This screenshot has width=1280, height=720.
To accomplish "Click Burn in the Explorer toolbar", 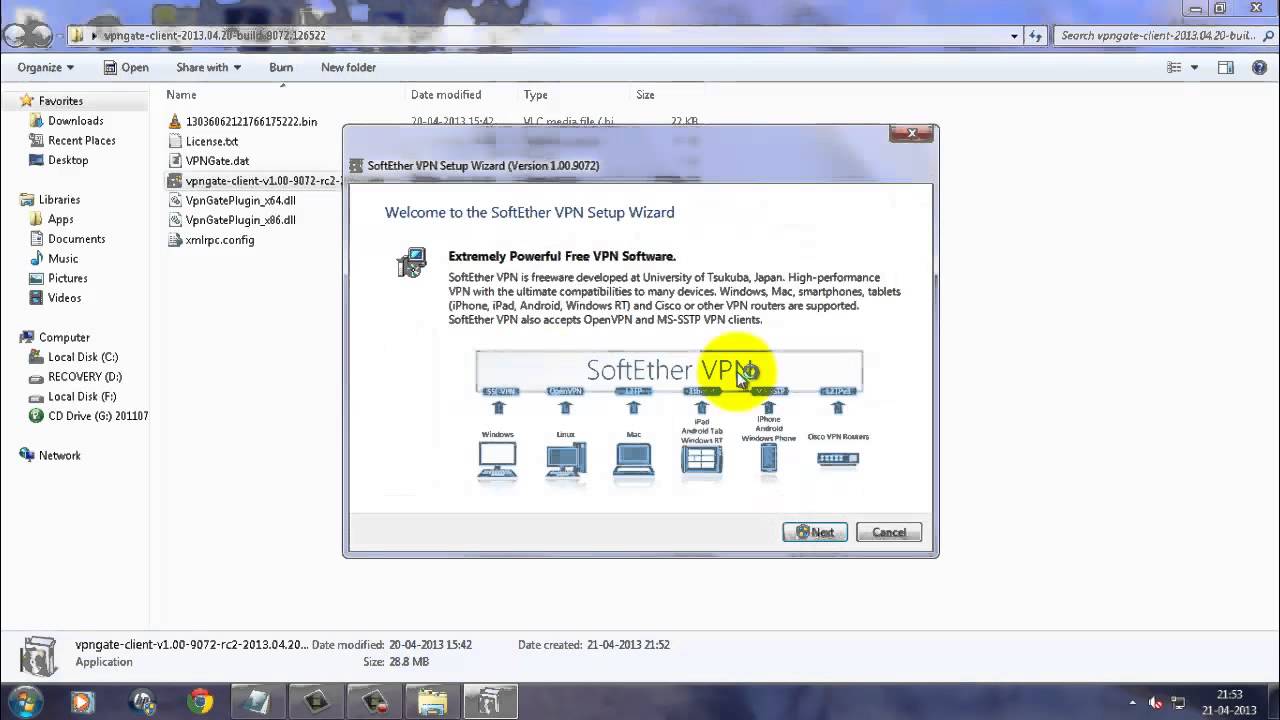I will 281,67.
